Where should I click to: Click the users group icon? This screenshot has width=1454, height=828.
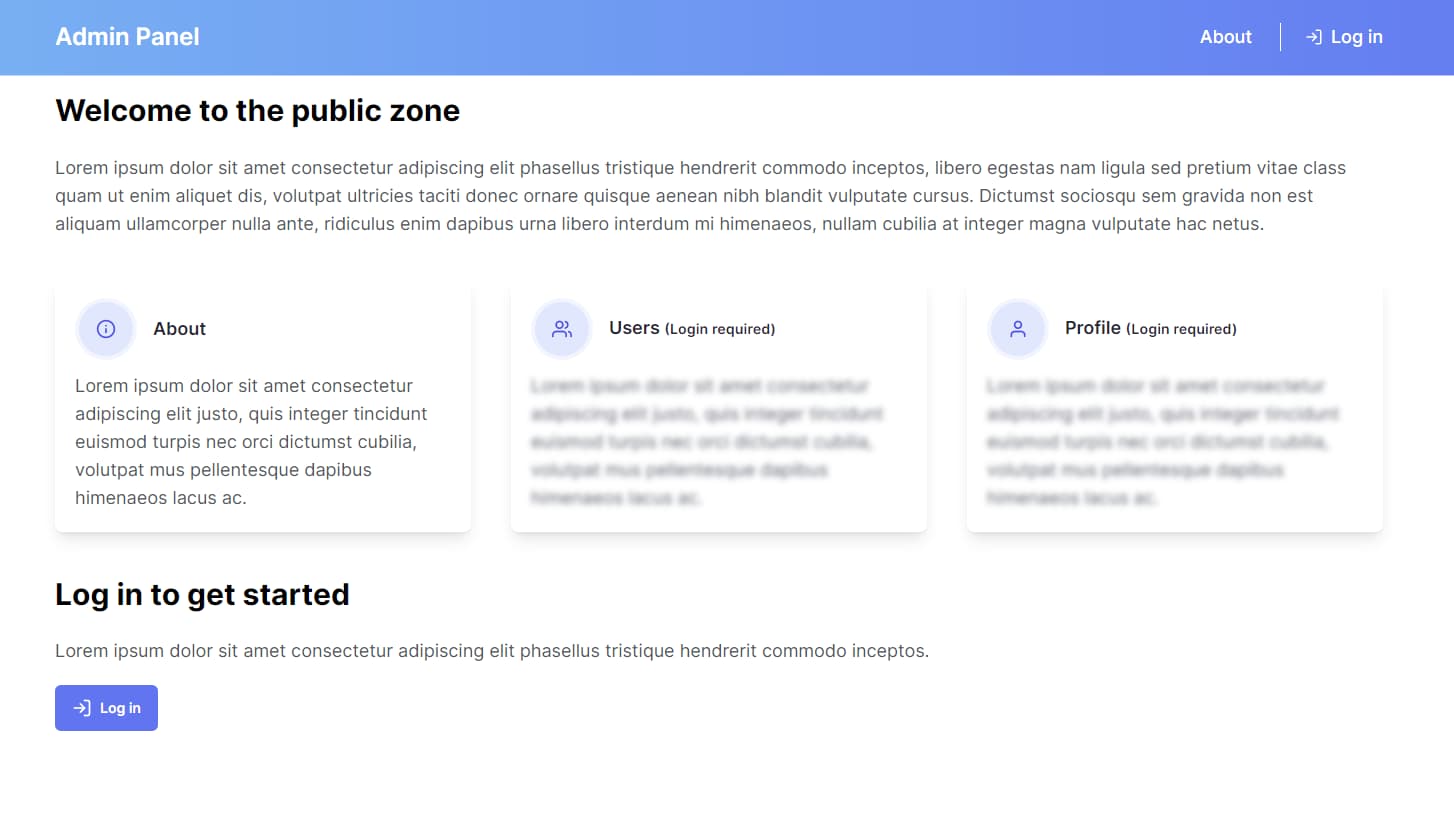(562, 329)
